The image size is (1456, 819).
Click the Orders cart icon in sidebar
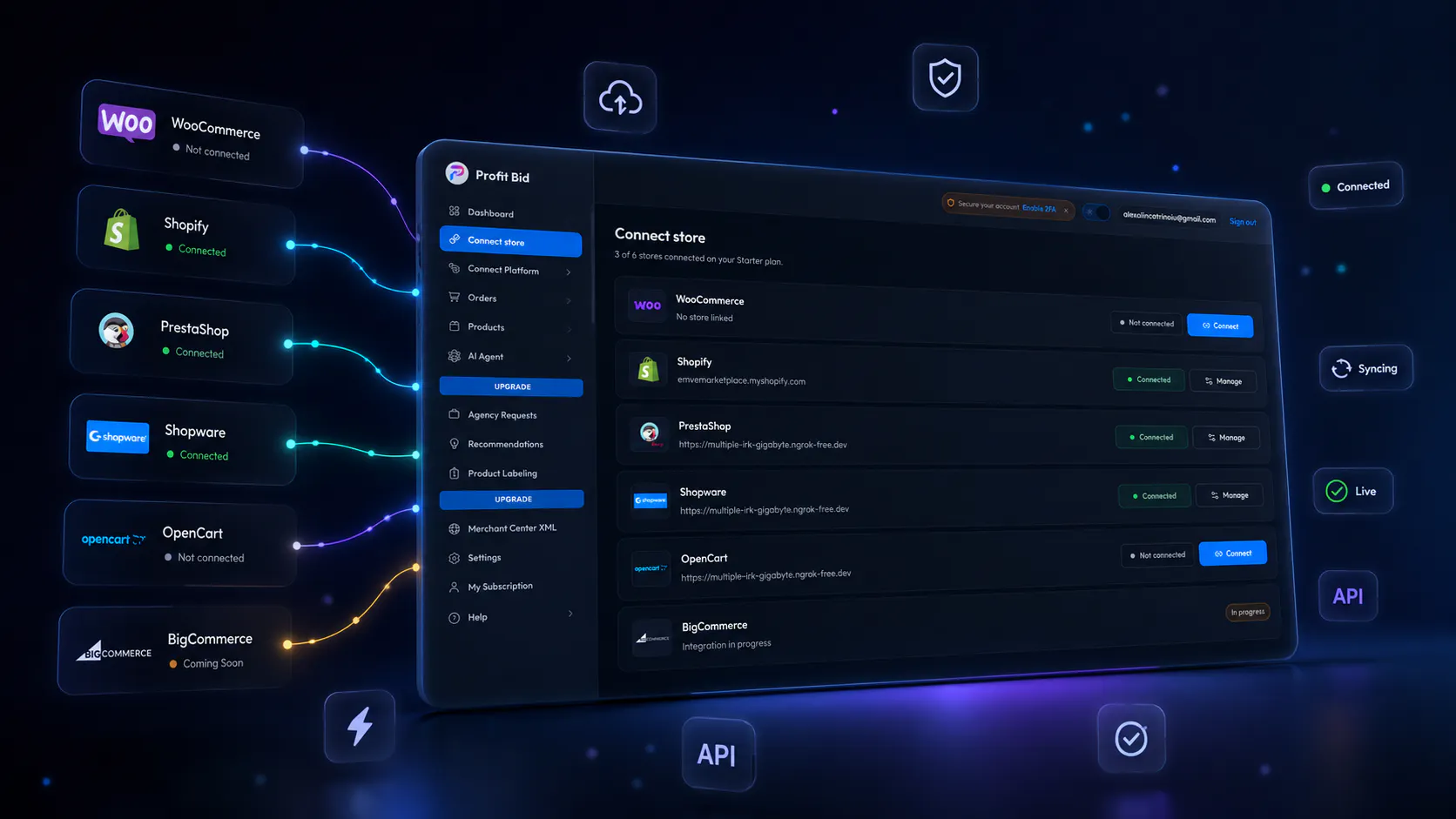click(x=454, y=297)
